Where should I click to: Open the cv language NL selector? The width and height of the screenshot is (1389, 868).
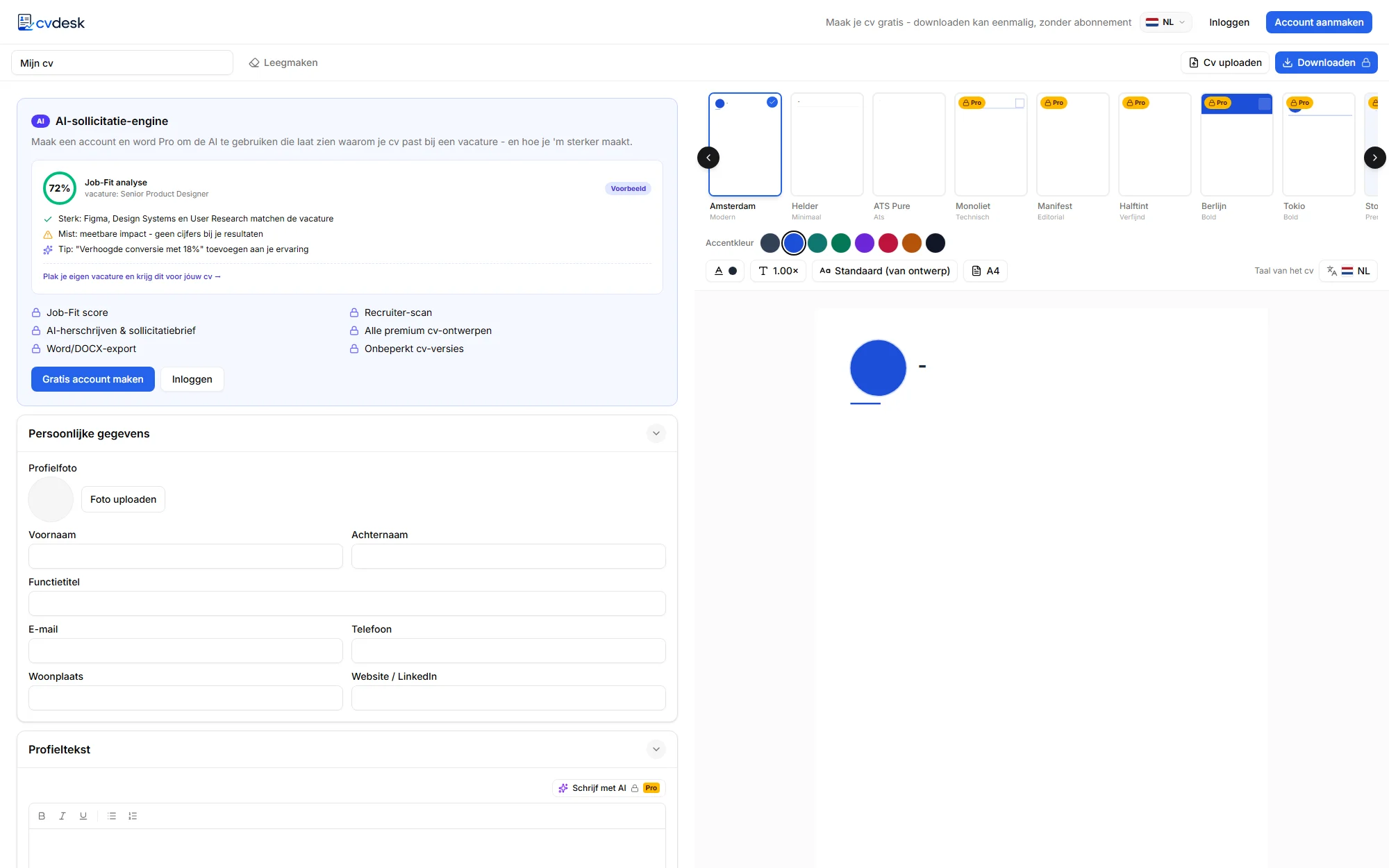[1348, 271]
